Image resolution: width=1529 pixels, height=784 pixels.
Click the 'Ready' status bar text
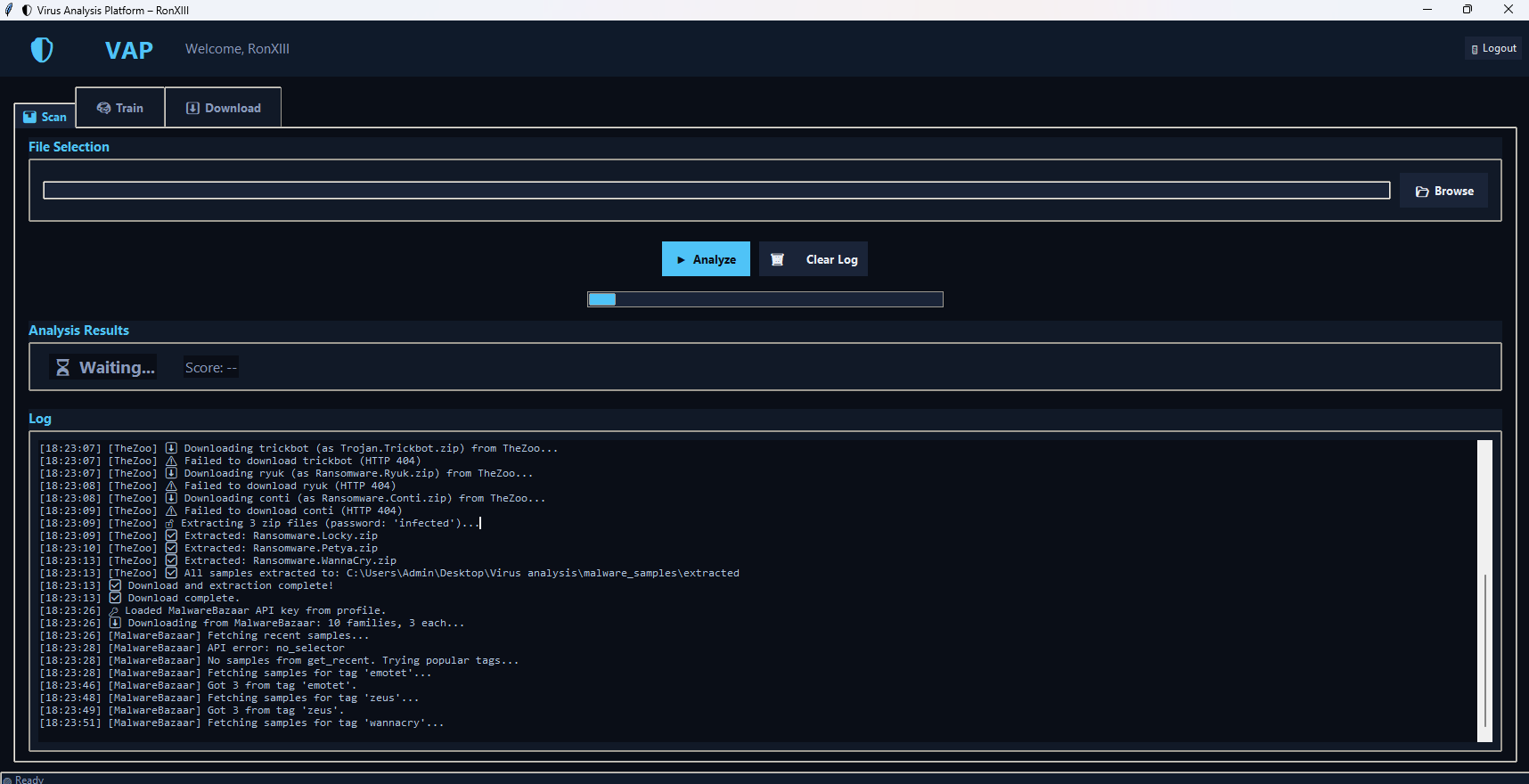point(29,780)
